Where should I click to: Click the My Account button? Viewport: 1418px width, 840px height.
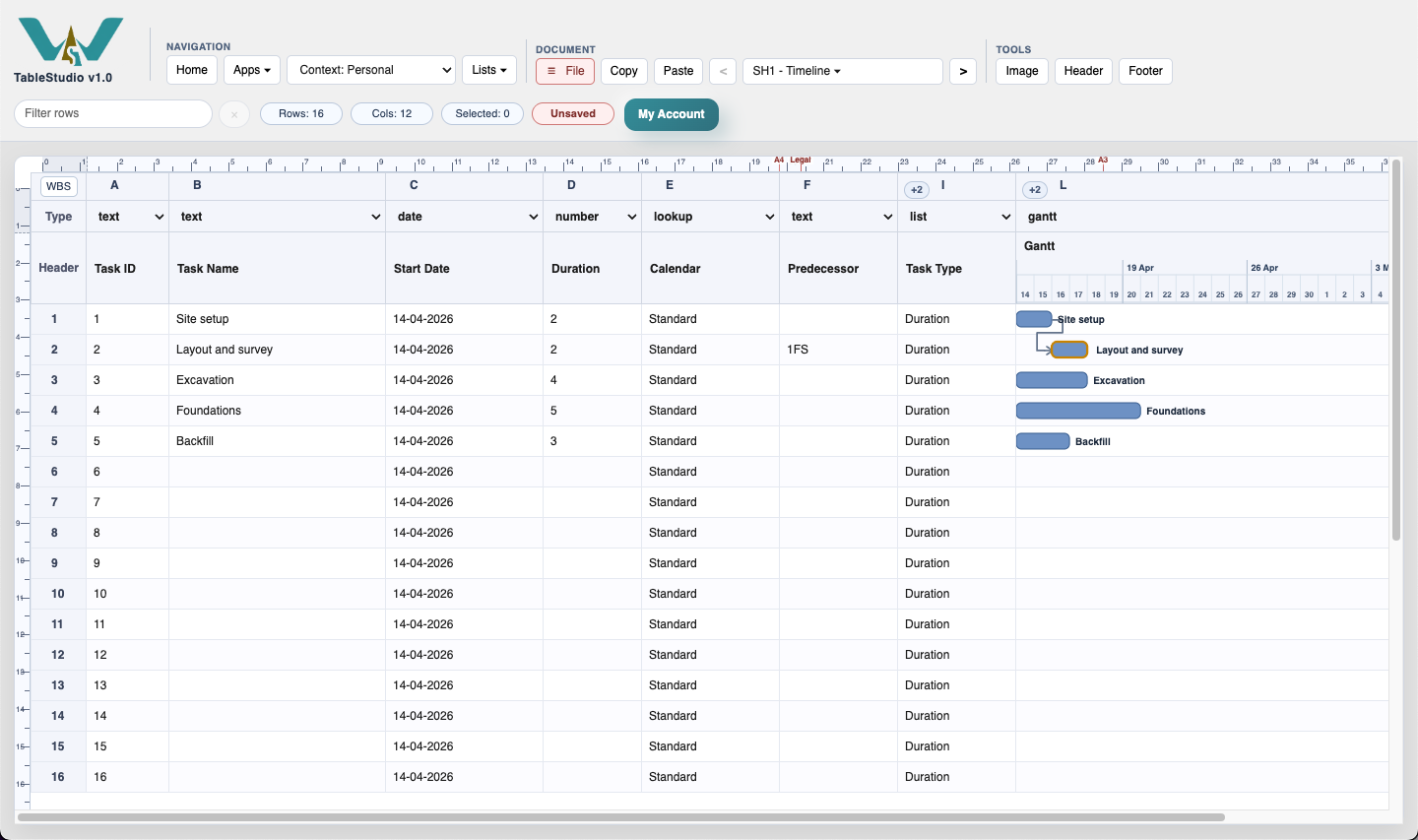pos(672,114)
